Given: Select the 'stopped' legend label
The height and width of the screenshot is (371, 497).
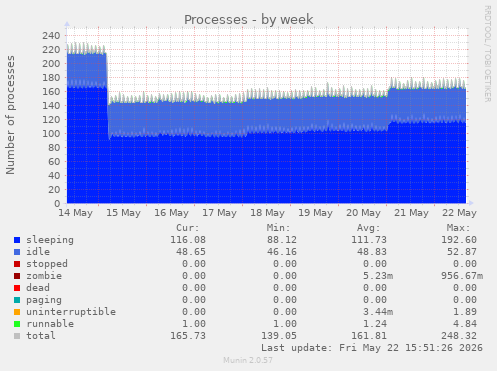Looking at the screenshot, I should click(47, 264).
